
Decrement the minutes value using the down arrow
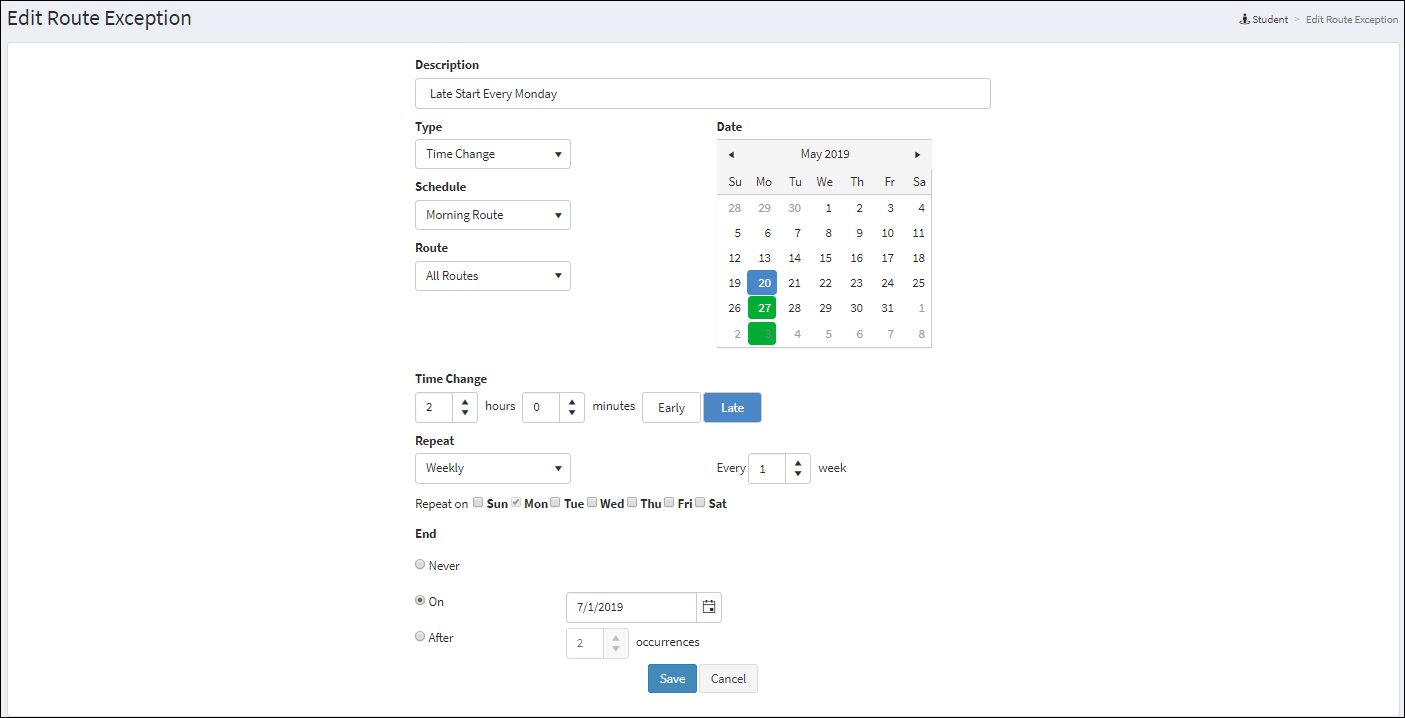coord(571,412)
